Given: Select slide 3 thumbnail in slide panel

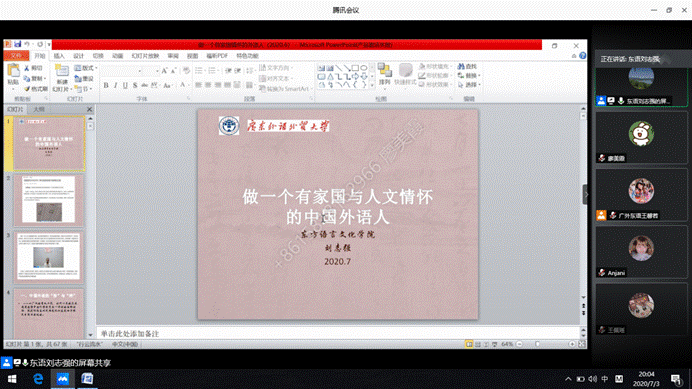Looking at the screenshot, I should [49, 257].
